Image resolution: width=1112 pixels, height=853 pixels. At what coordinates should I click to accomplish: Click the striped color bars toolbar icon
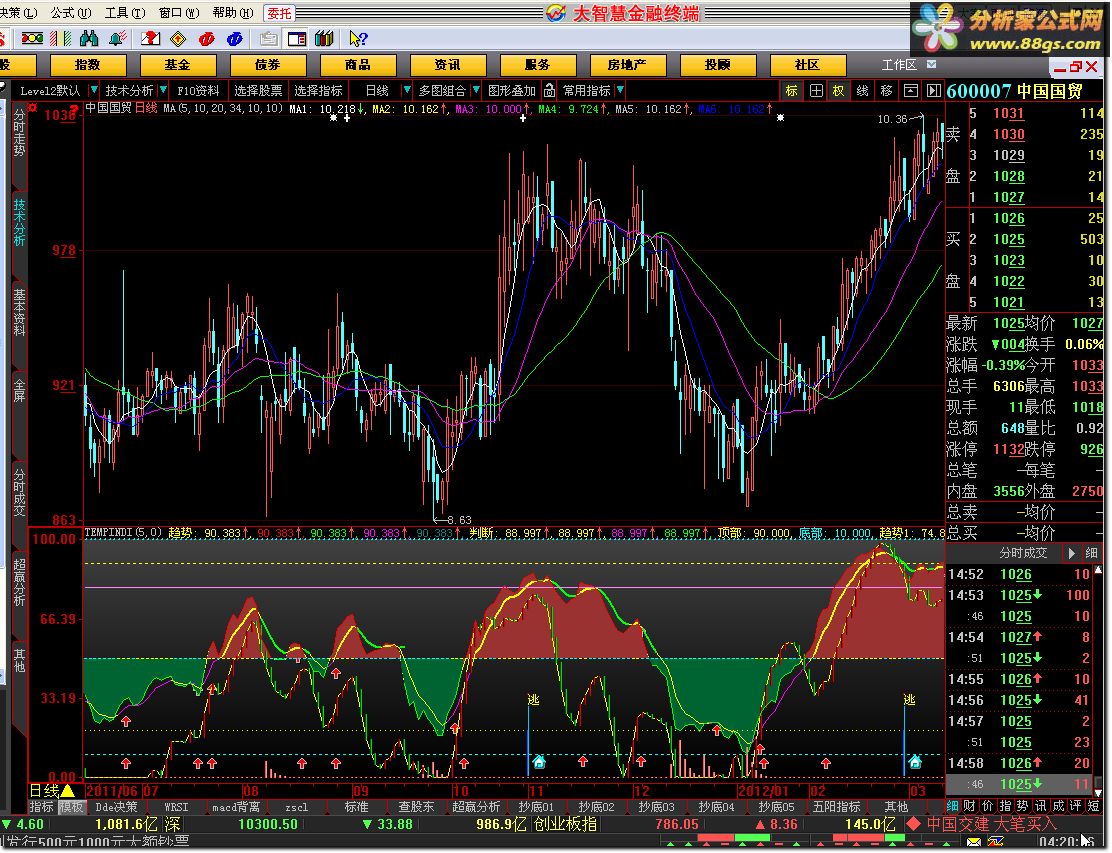coord(61,39)
